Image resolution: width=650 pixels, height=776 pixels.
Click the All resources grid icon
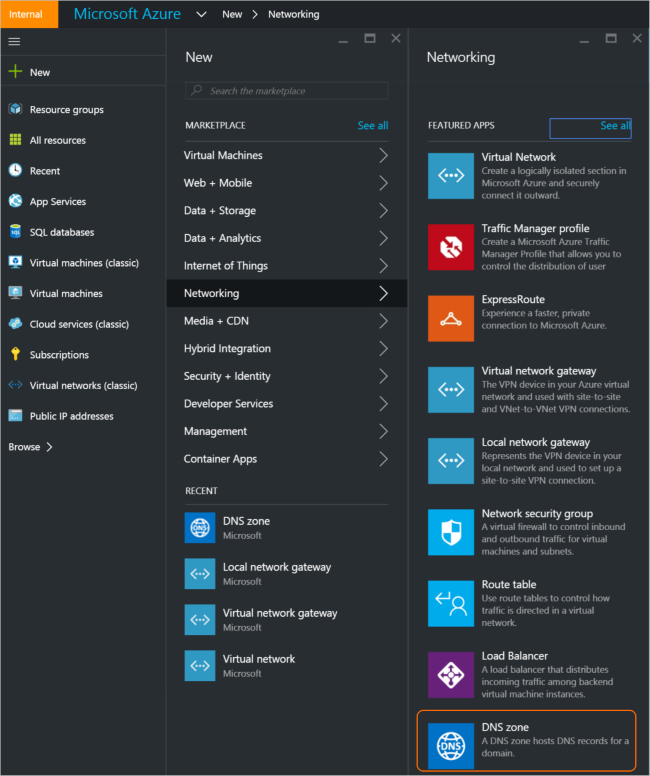[15, 140]
